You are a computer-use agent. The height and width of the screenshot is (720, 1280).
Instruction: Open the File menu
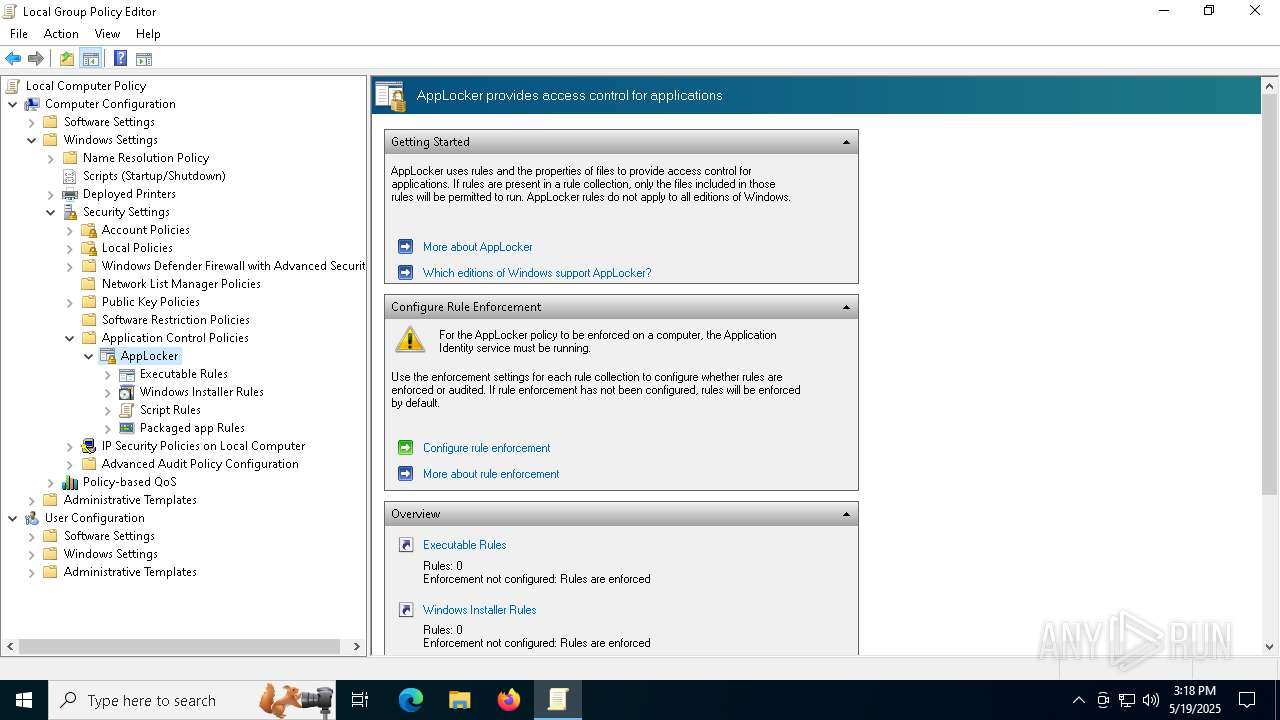point(19,34)
